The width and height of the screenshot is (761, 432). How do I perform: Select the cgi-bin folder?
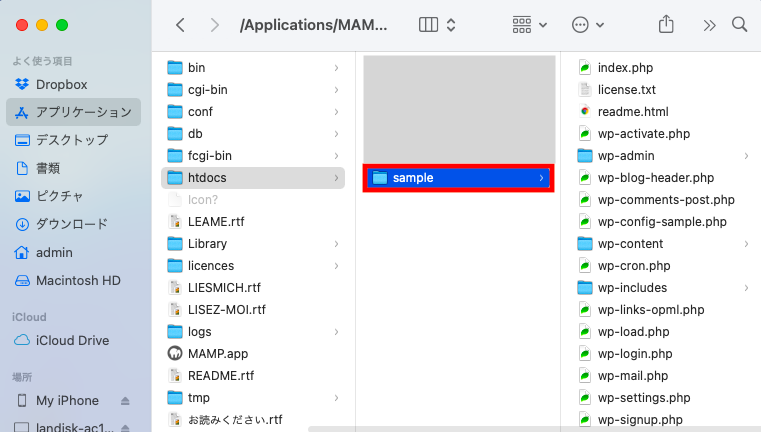point(253,90)
